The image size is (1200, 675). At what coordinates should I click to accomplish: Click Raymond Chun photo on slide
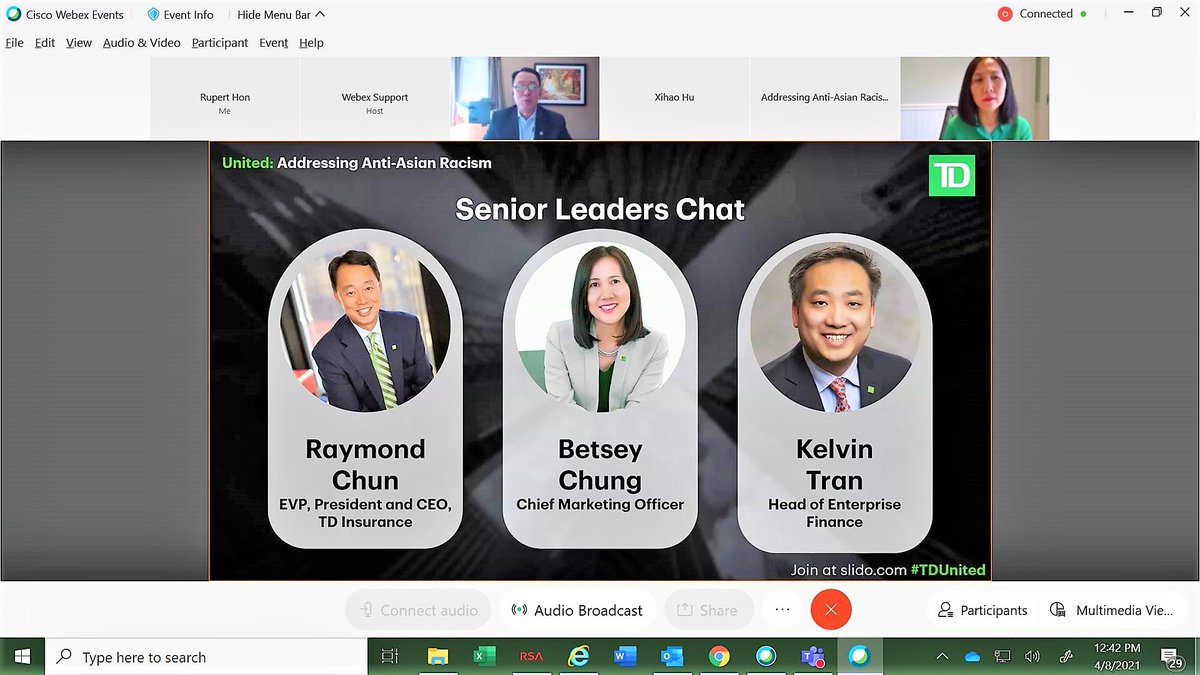coord(365,327)
